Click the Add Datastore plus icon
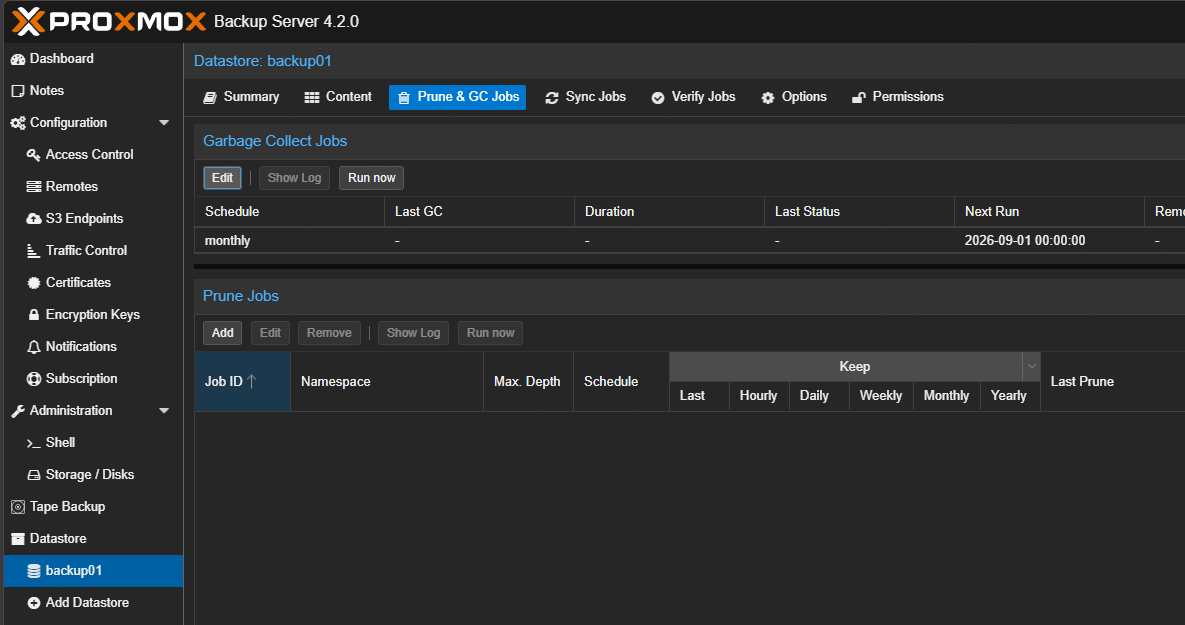Viewport: 1185px width, 625px height. coord(34,603)
